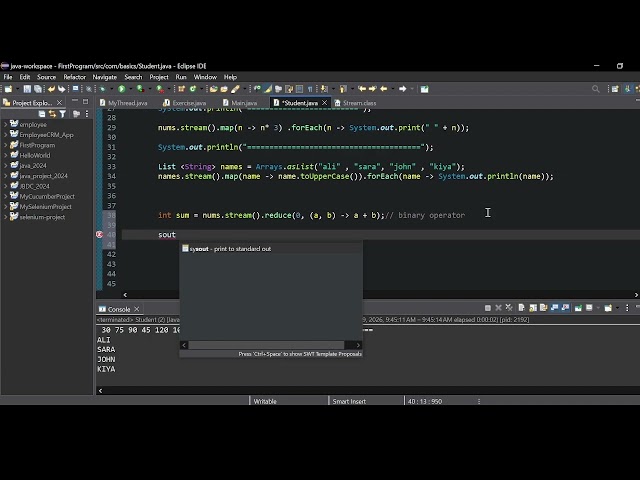
Task: Expand the FirstProgram project node
Action: 5,145
